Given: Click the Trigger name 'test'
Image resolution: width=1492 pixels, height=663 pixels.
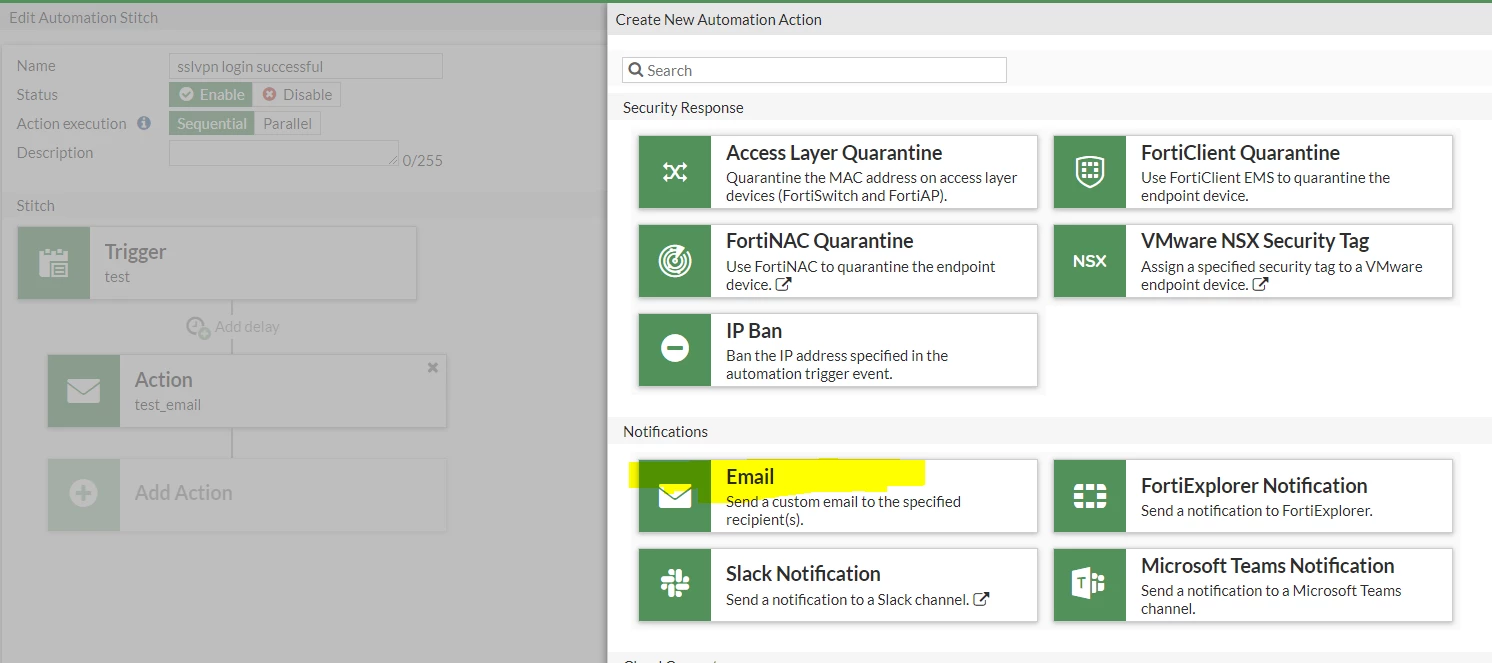Looking at the screenshot, I should click(x=117, y=277).
